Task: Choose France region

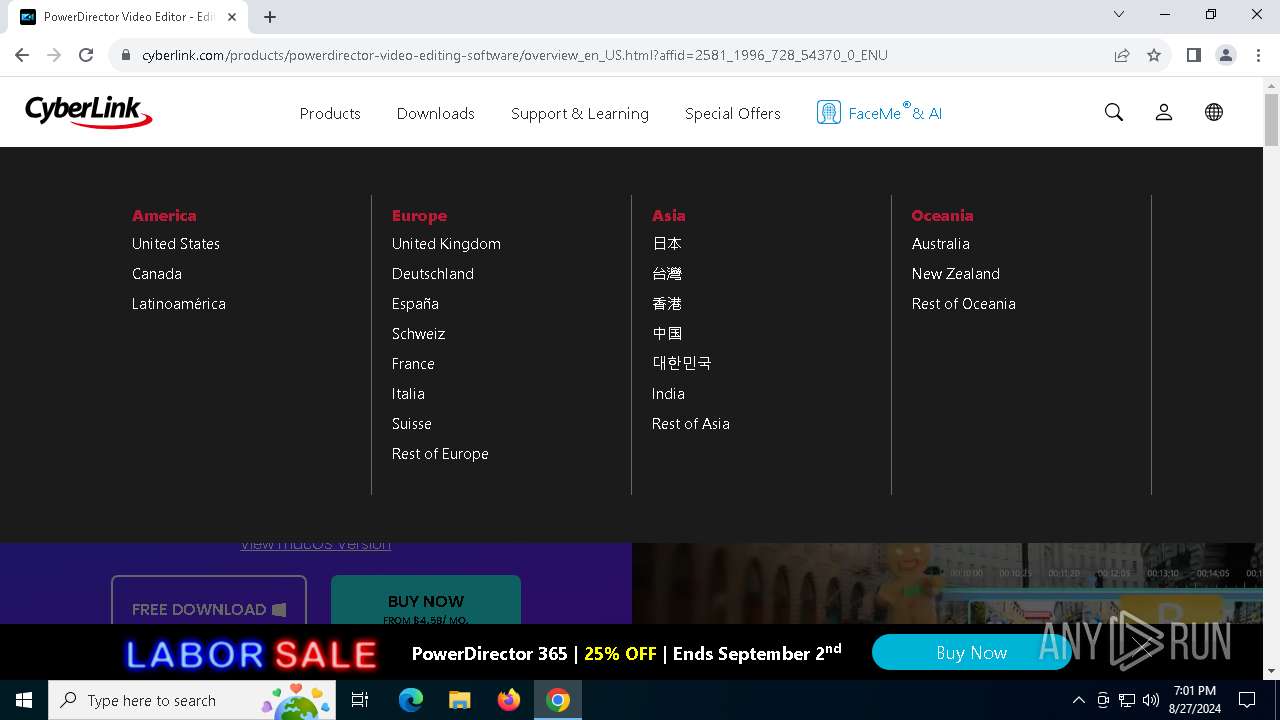Action: pos(413,363)
